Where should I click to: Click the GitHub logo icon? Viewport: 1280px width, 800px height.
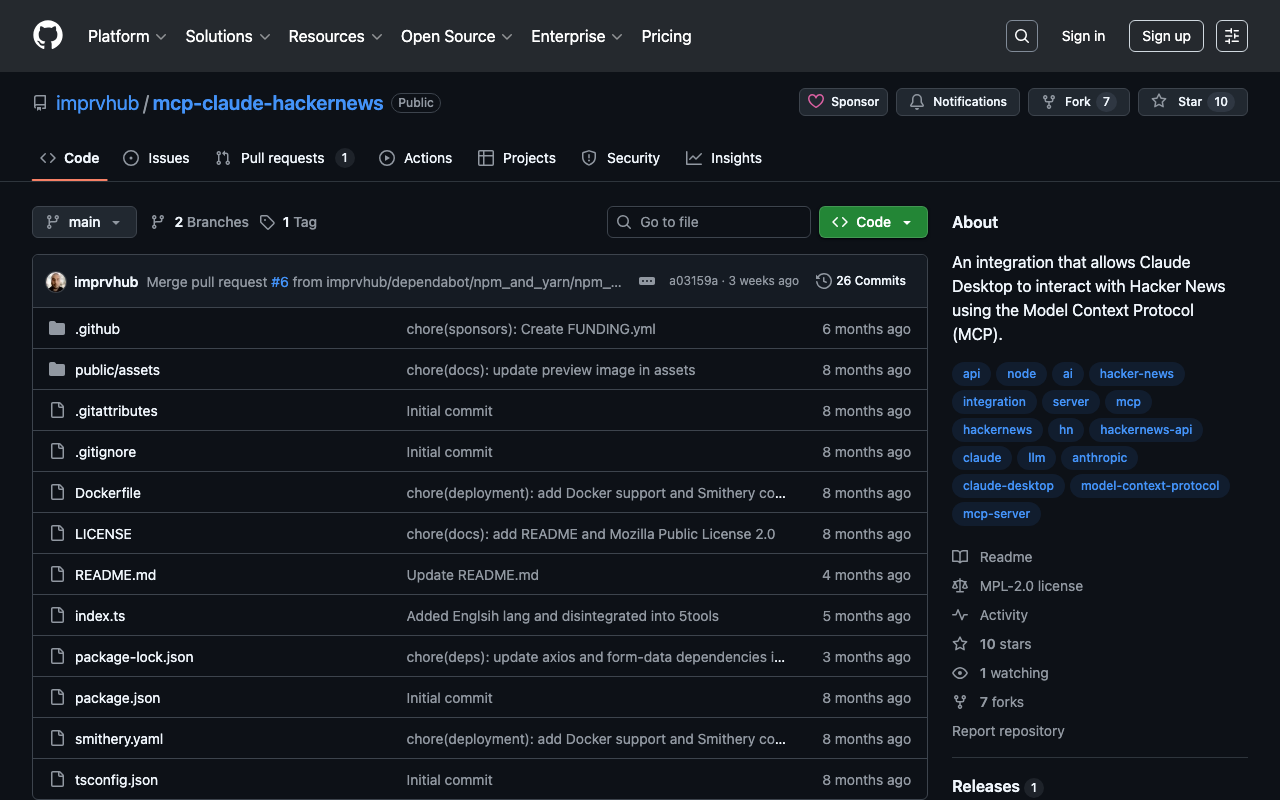[48, 36]
